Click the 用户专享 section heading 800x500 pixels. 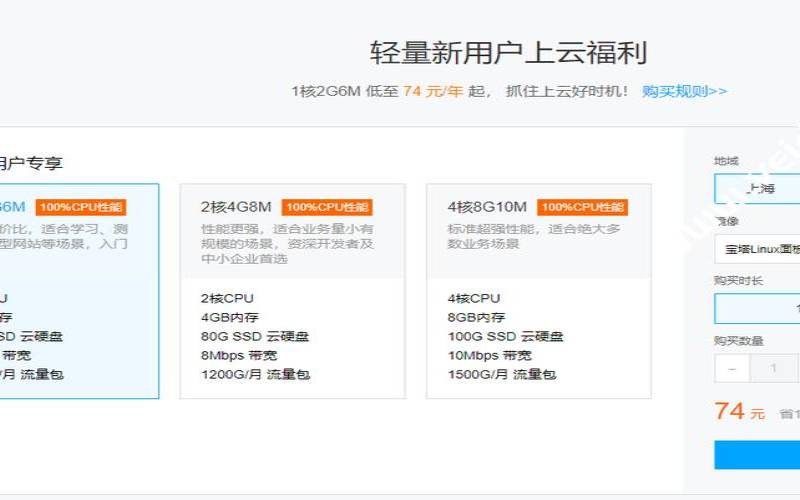tap(31, 163)
